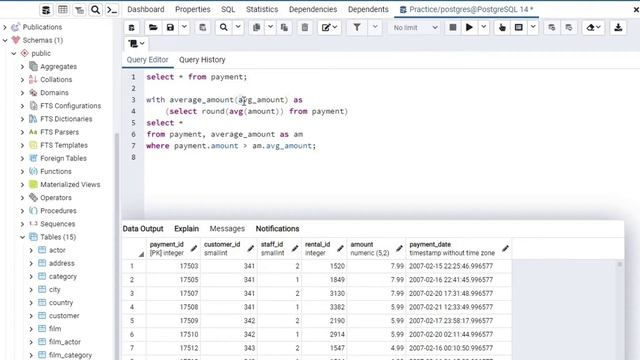
Task: Click the connection status database icon
Action: (x=131, y=28)
